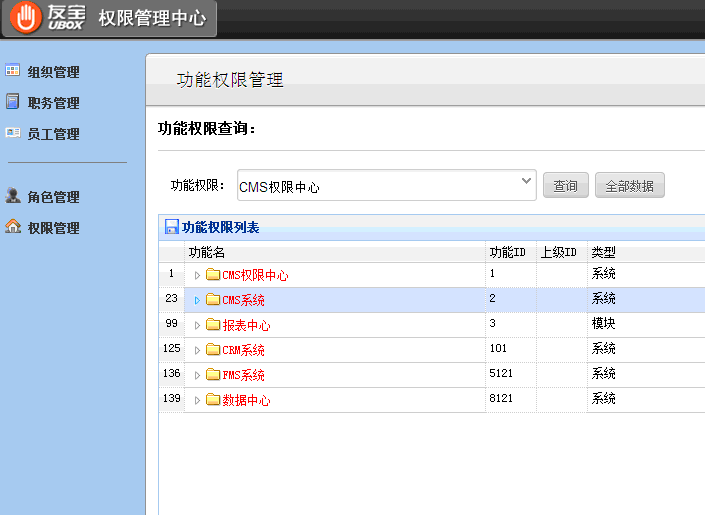Click the 上级ID column header

coord(562,252)
